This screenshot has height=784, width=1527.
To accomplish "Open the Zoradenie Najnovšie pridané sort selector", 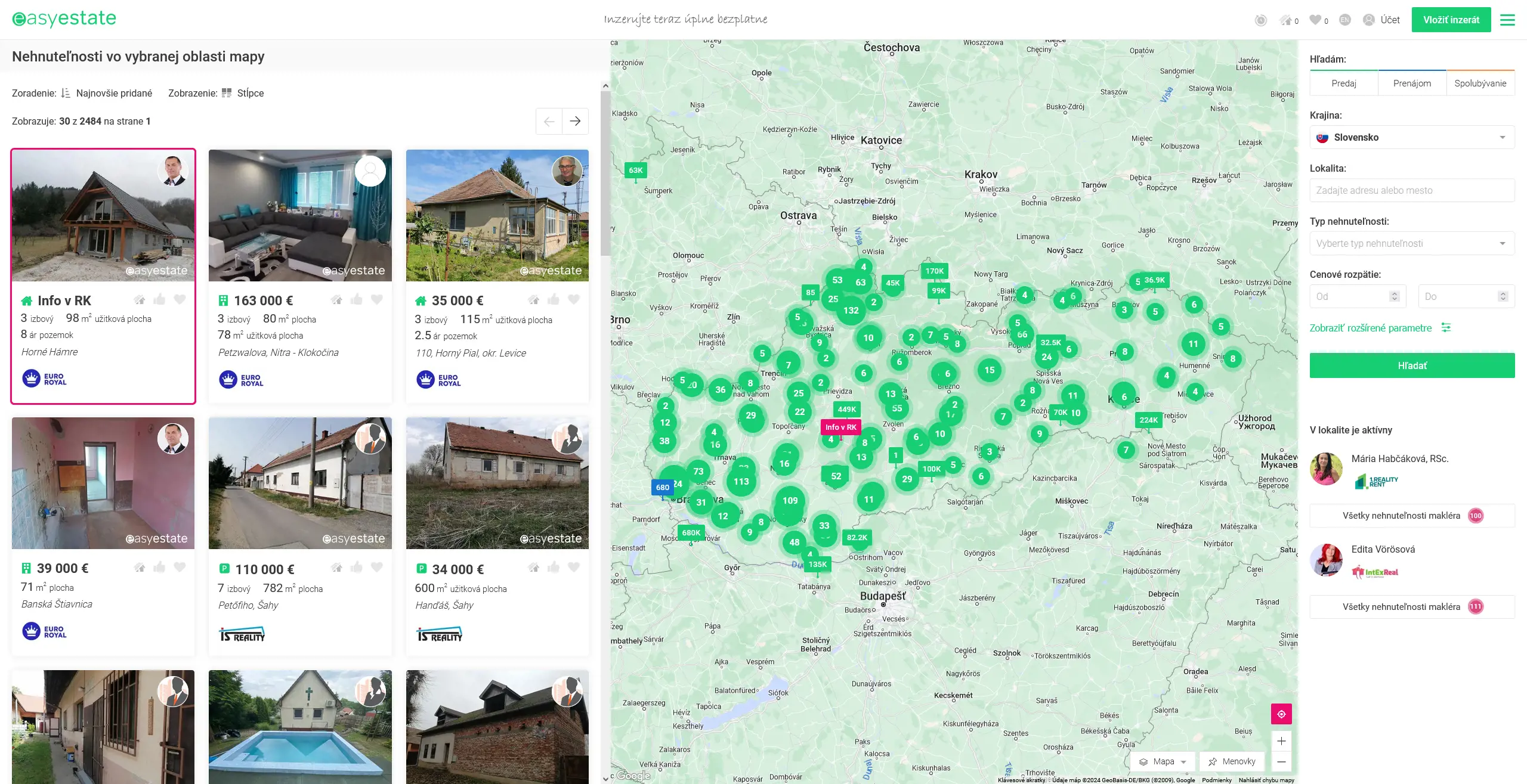I will pos(107,93).
